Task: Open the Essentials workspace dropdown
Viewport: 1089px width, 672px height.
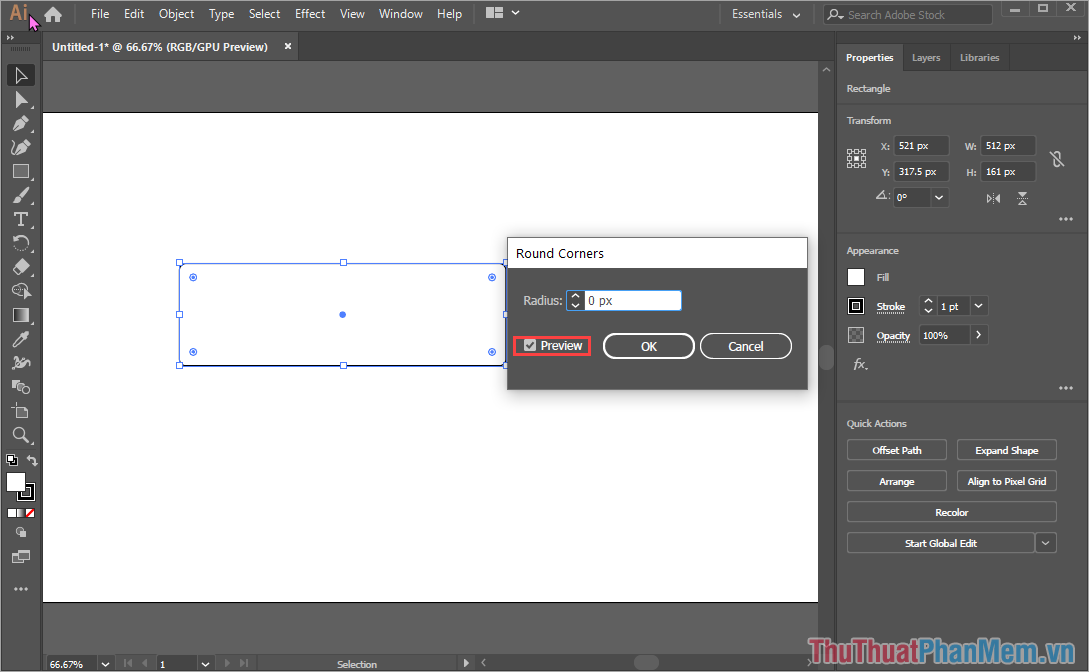Action: 766,14
